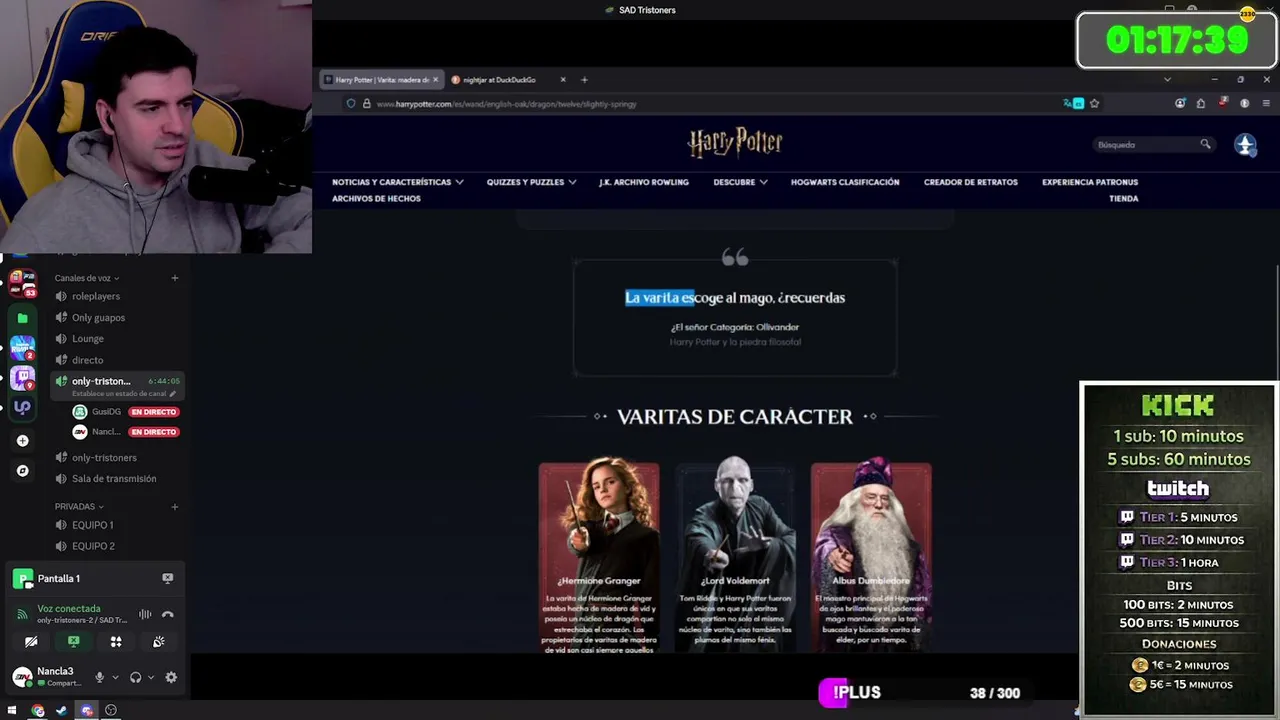Open the Discord server with 53 badge

22,284
